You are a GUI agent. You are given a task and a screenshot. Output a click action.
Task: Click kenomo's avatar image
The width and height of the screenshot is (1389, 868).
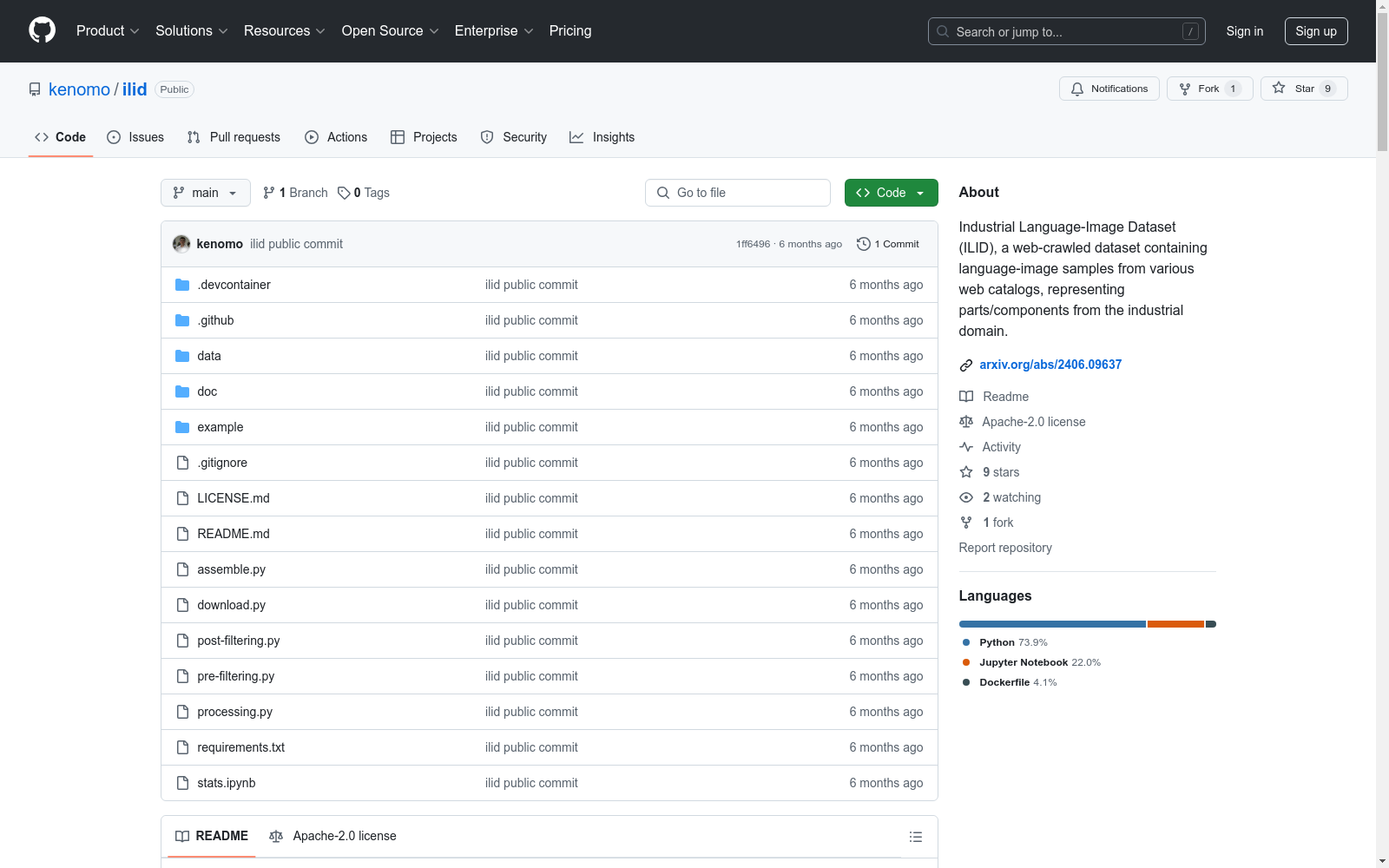coord(181,244)
